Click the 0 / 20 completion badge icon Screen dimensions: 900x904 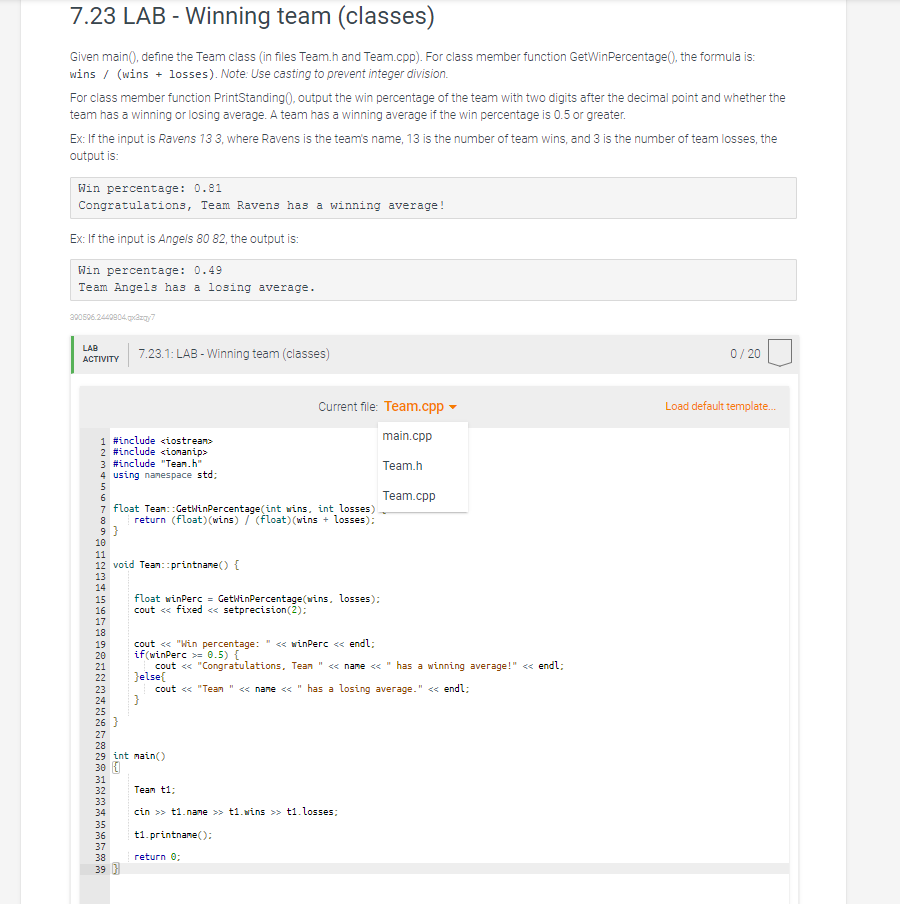pyautogui.click(x=780, y=353)
